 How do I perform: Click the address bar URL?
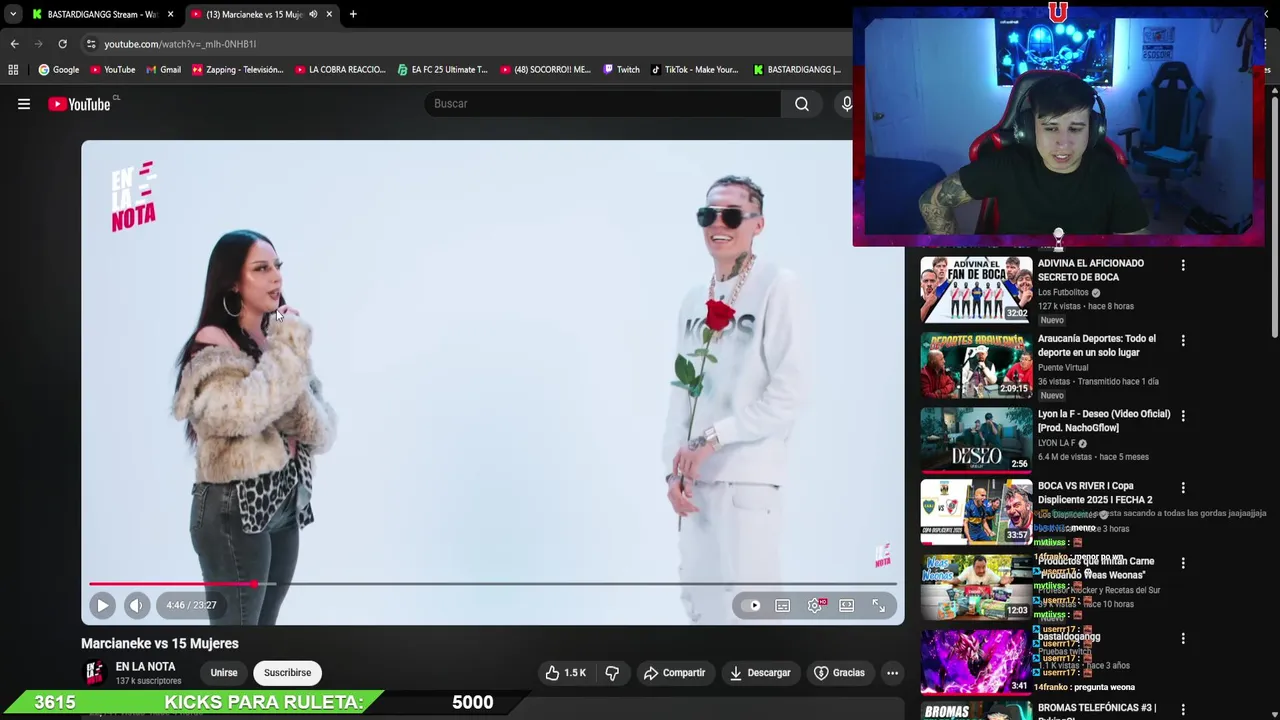pyautogui.click(x=180, y=44)
